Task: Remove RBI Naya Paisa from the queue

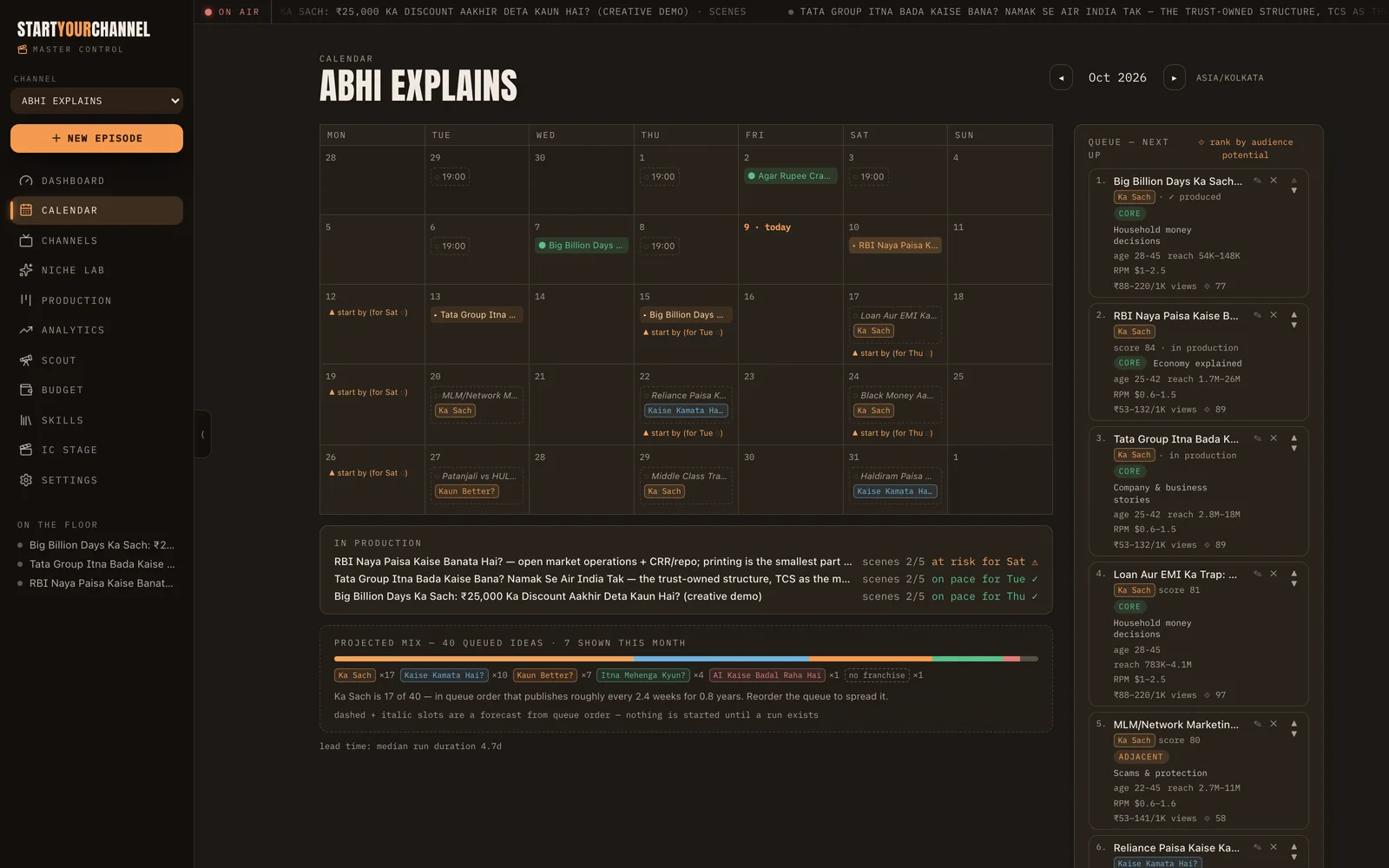Action: pos(1274,315)
